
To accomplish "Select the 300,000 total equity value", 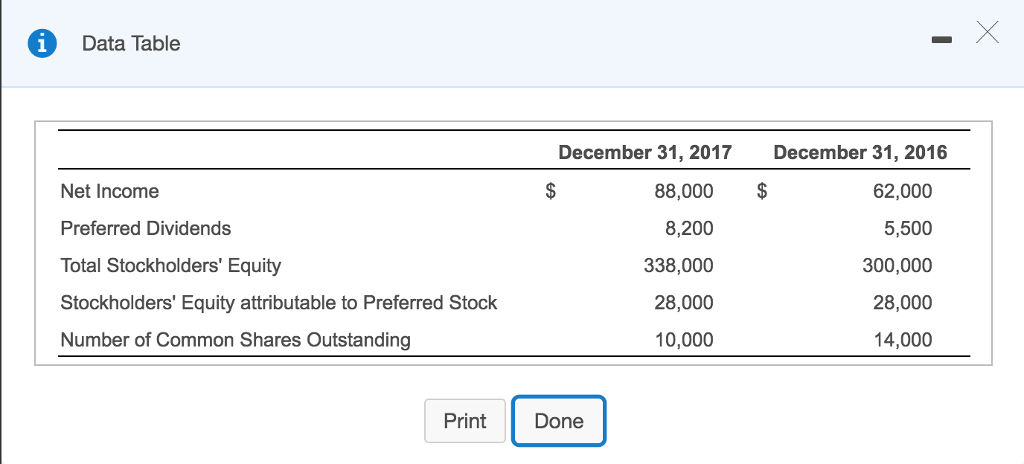I will pyautogui.click(x=897, y=265).
